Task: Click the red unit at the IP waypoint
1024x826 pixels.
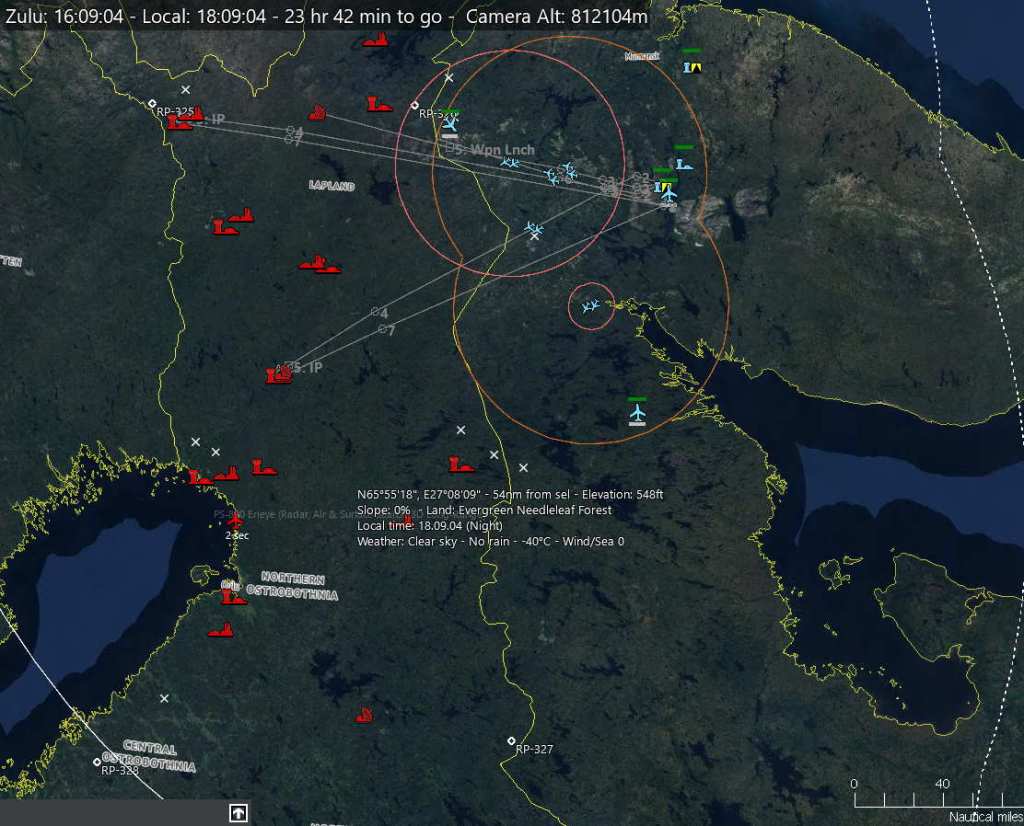Action: coord(278,375)
